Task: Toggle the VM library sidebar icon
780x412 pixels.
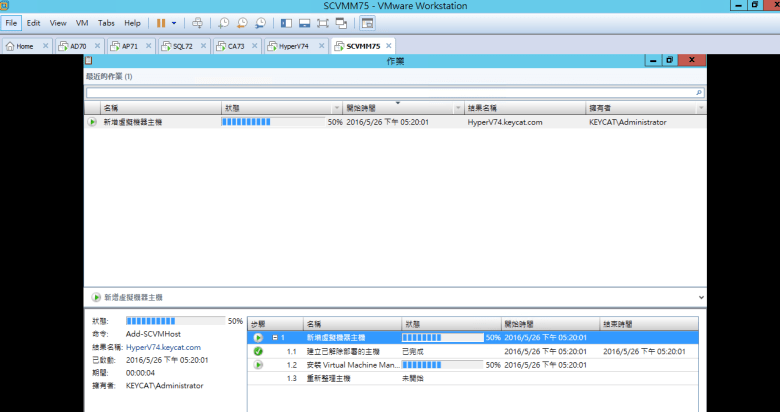Action: tap(287, 22)
